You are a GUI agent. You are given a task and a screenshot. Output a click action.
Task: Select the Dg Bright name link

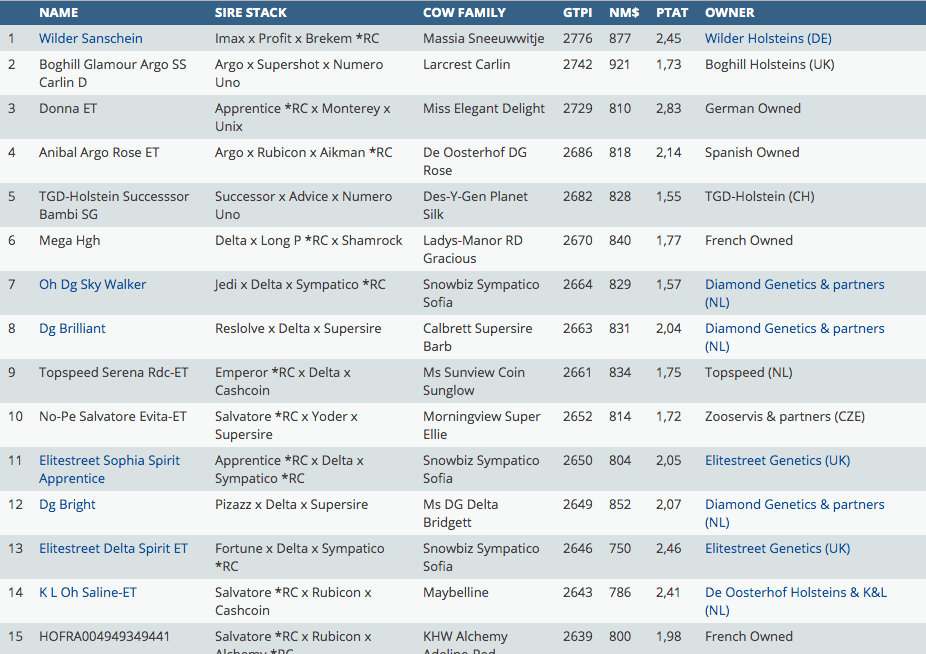pyautogui.click(x=67, y=505)
